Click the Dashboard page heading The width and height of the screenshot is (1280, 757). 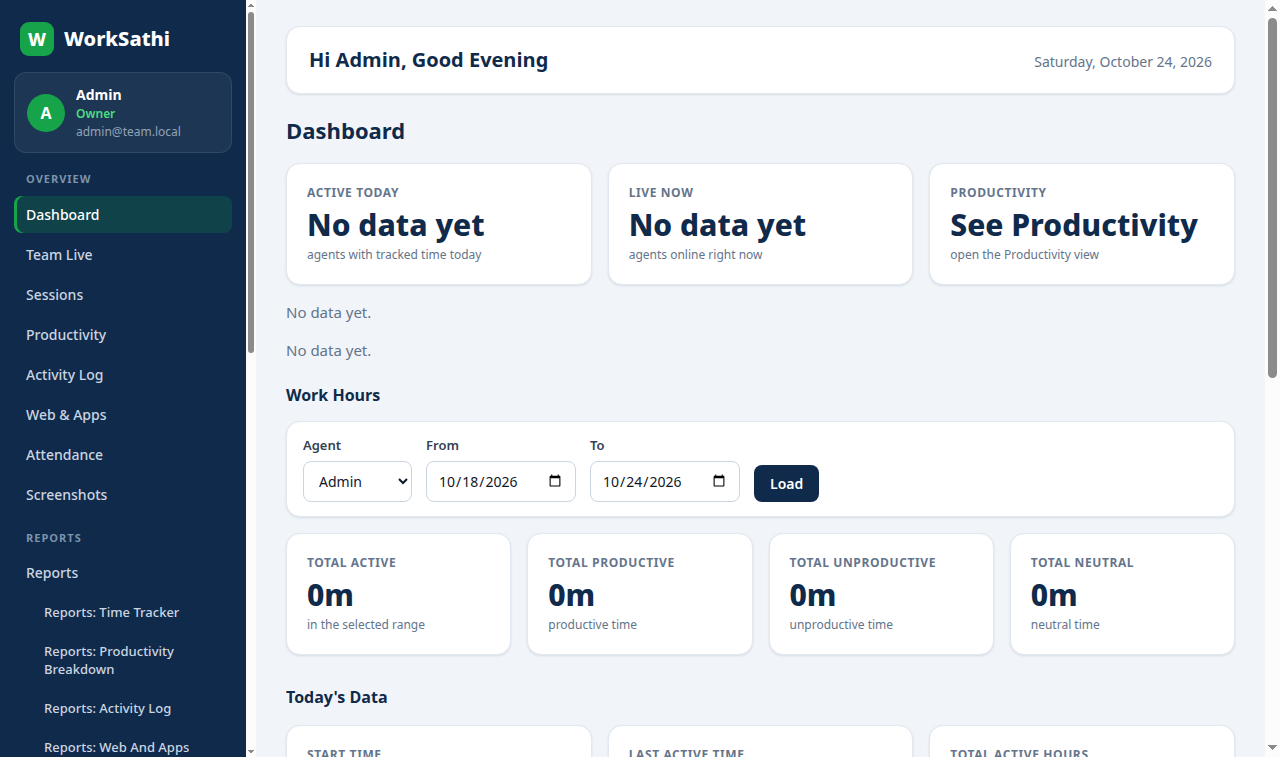point(346,131)
